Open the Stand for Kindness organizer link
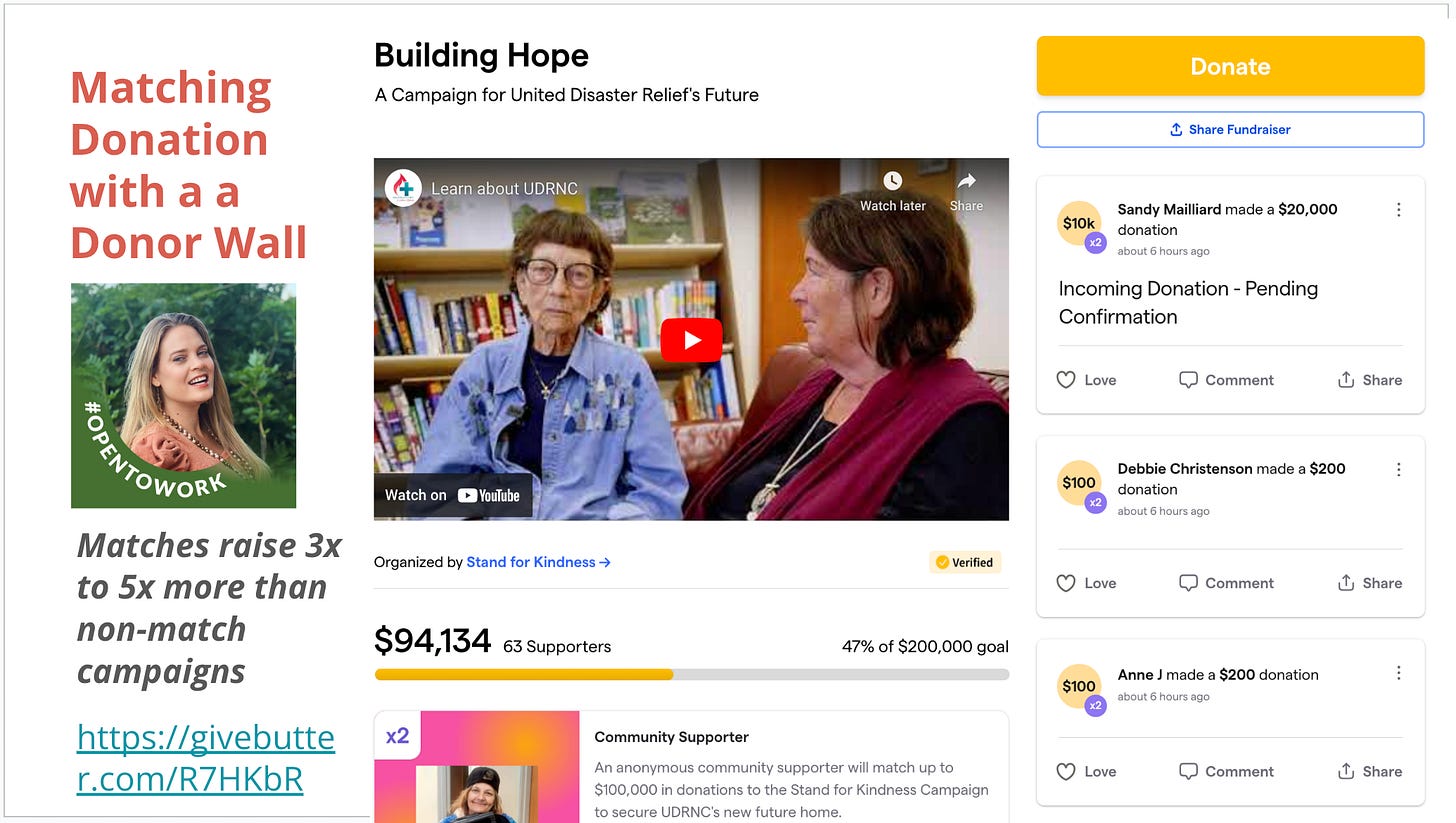Screen dimensions: 1456x823 tap(538, 562)
